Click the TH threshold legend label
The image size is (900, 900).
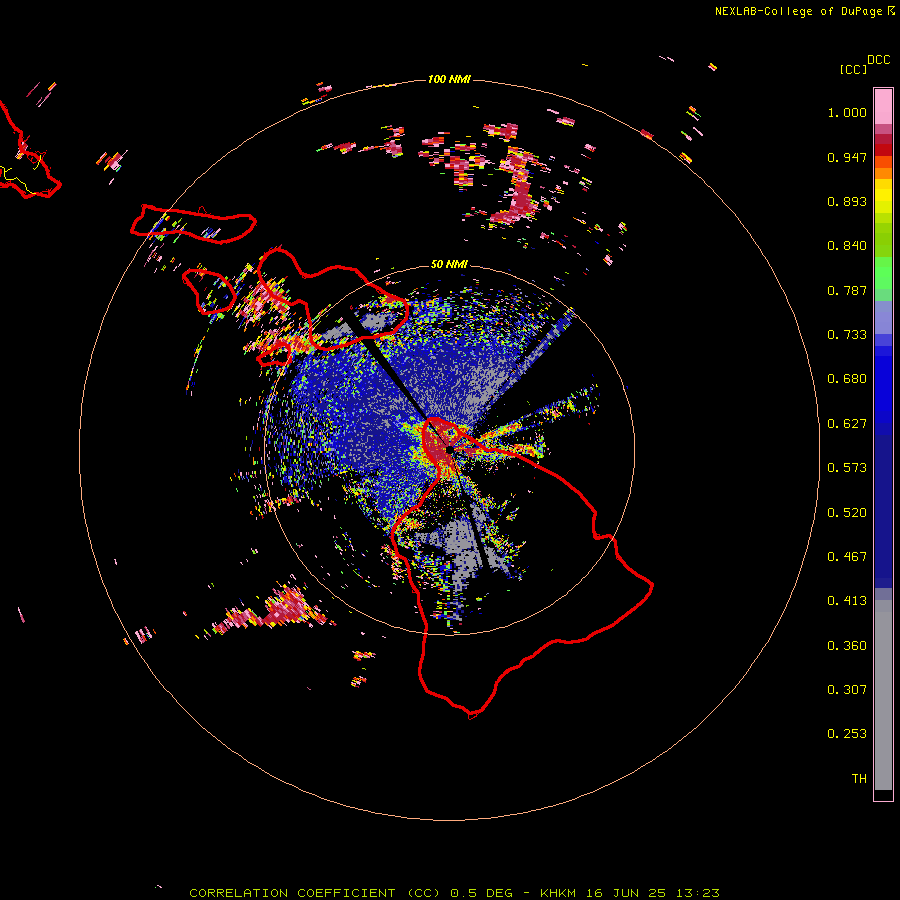click(x=859, y=779)
